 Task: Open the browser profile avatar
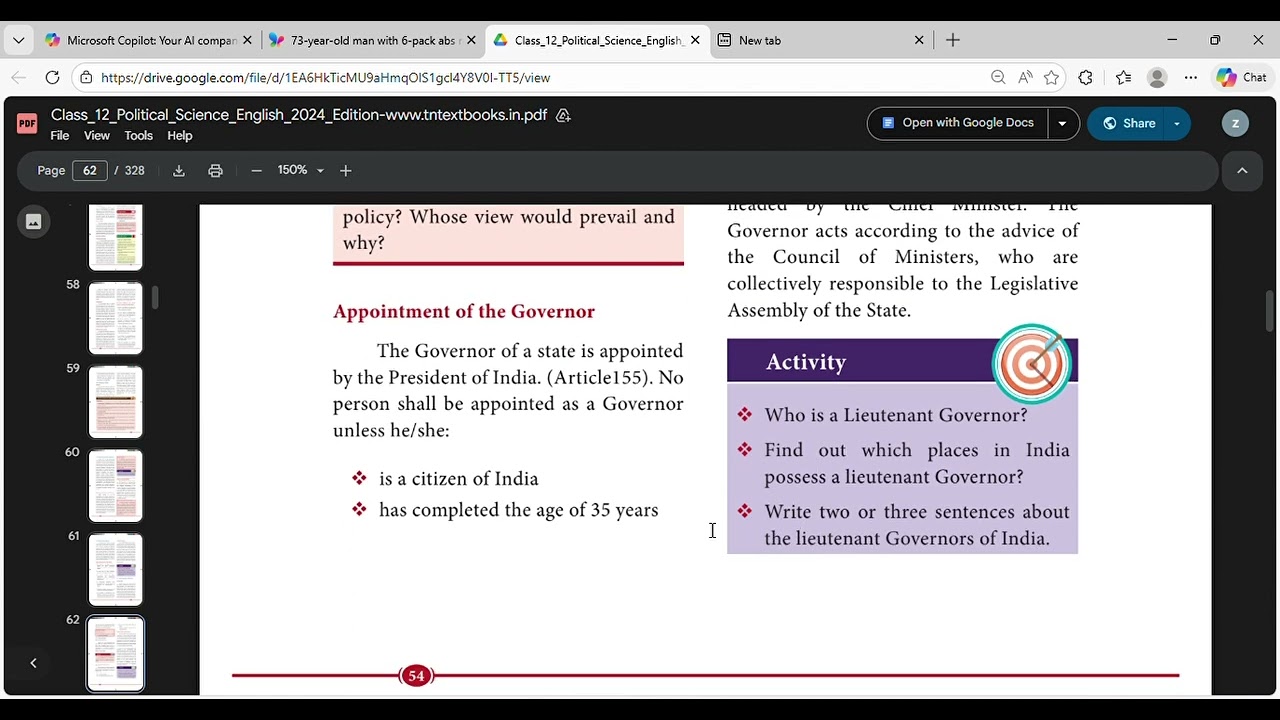click(x=1157, y=77)
